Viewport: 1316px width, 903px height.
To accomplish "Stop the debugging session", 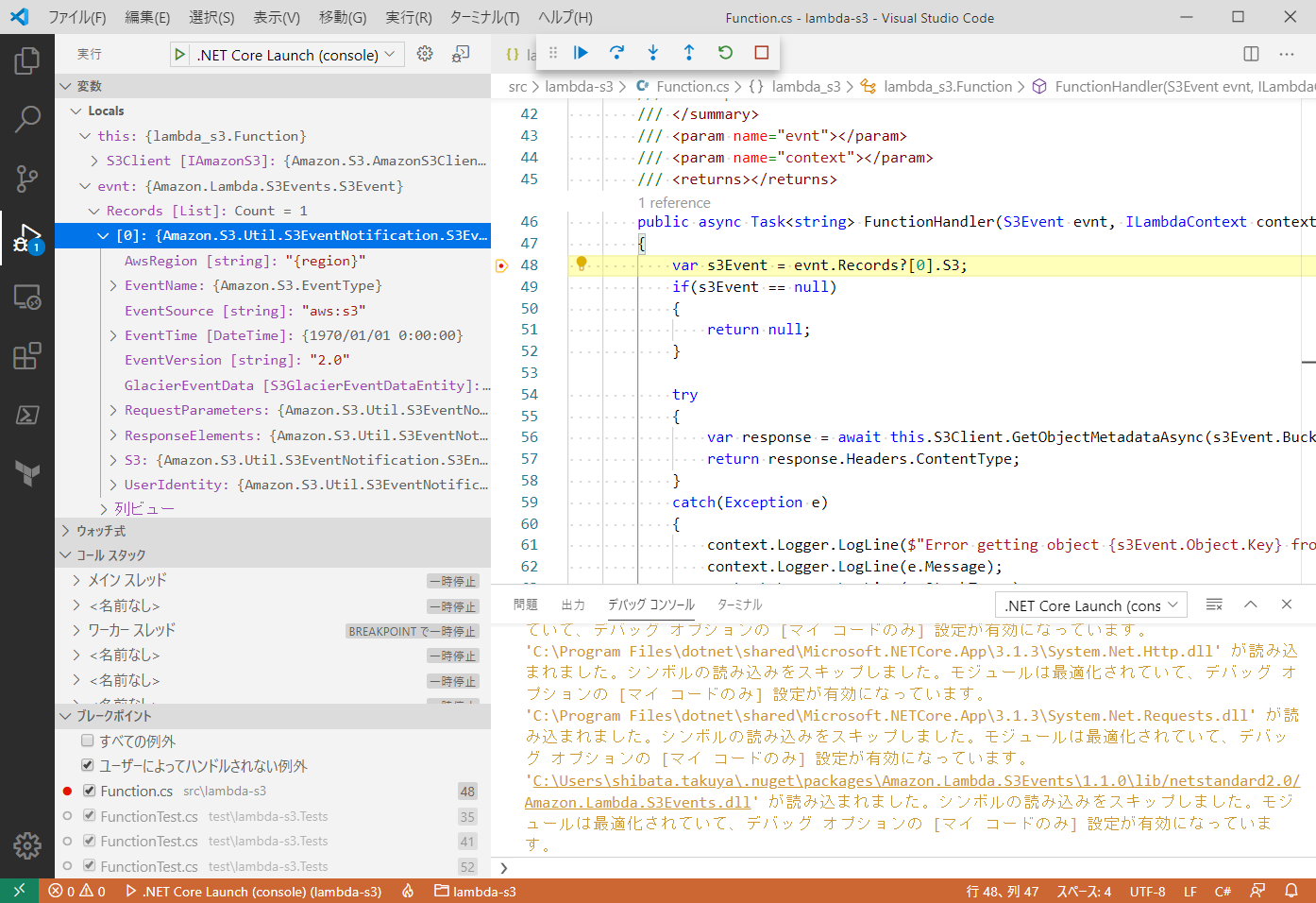I will coord(761,52).
